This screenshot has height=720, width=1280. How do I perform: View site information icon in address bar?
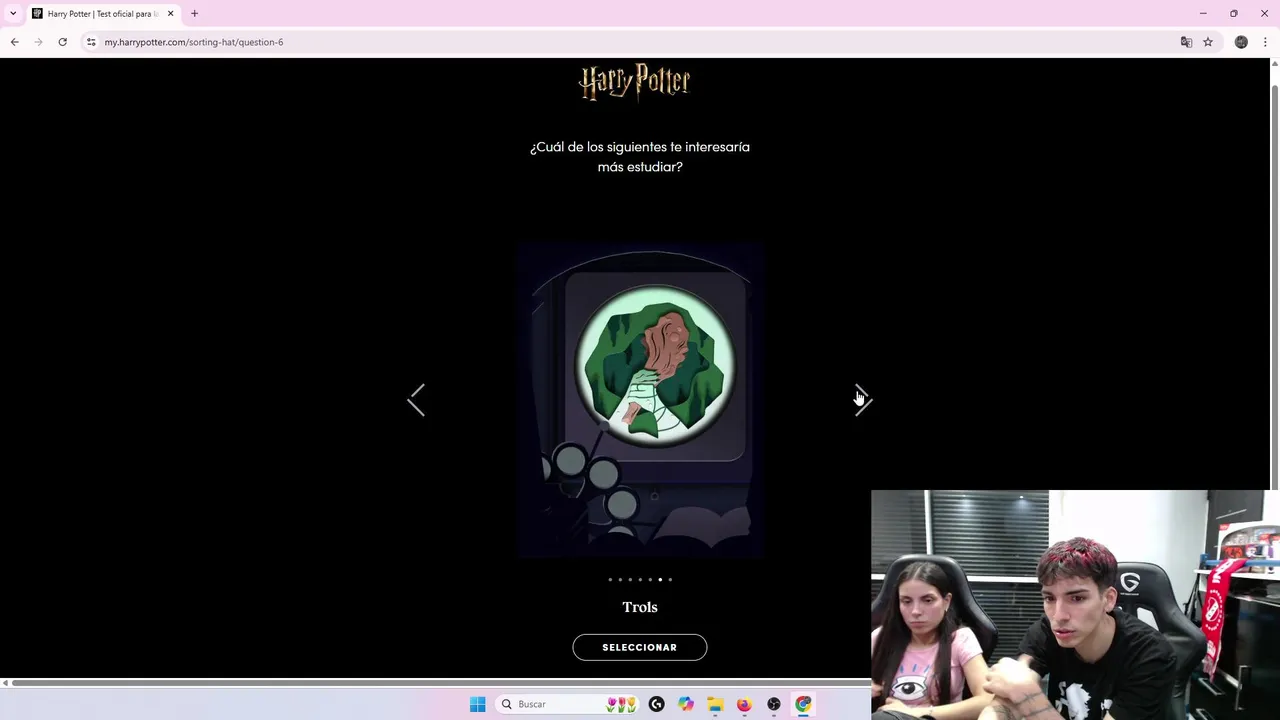(x=91, y=42)
